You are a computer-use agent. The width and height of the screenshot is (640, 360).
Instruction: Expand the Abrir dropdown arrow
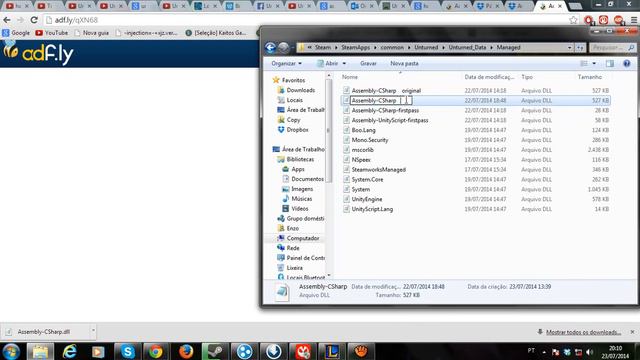point(344,64)
